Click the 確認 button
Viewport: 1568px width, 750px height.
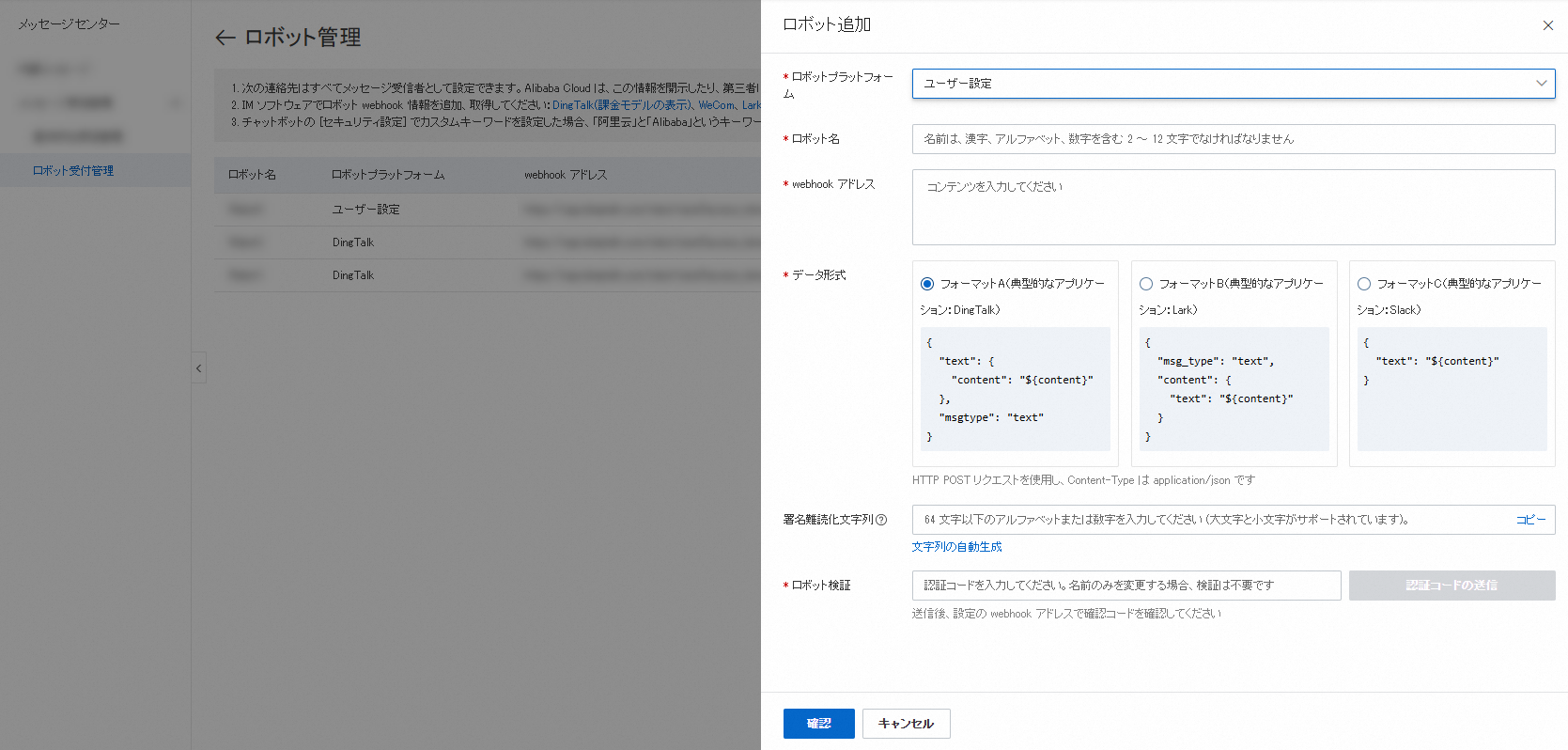[819, 724]
